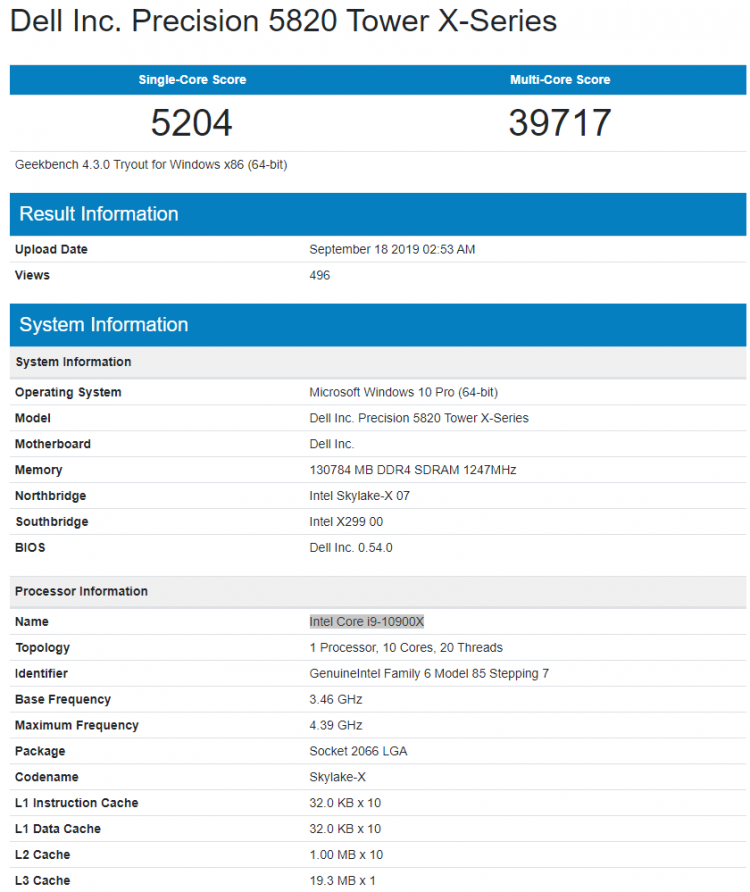Select L1 Data Cache value 32.0 KB x 10
The width and height of the screenshot is (750, 892).
tap(345, 828)
